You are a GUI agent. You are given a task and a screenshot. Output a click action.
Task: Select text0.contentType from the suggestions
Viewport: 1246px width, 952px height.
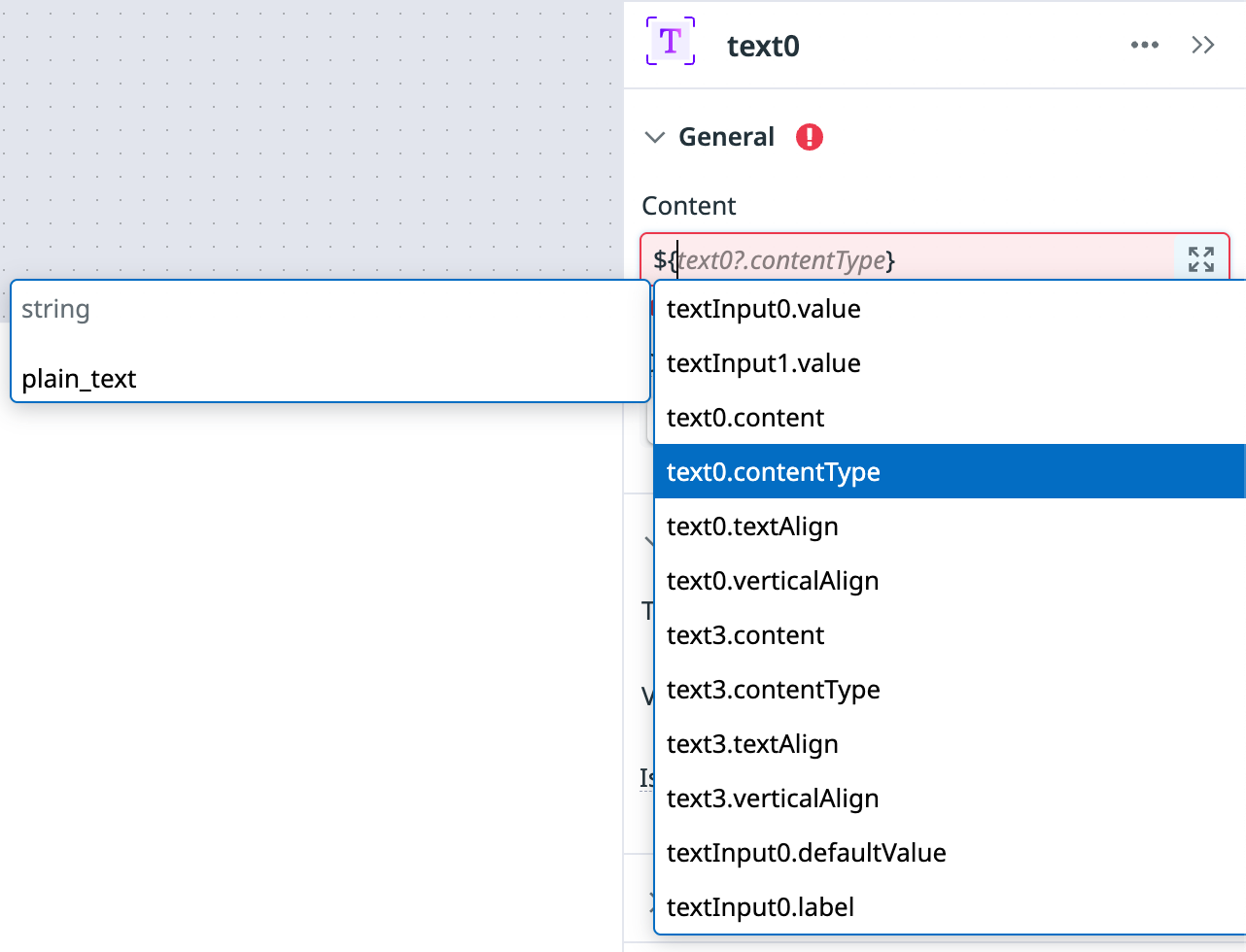(x=773, y=471)
